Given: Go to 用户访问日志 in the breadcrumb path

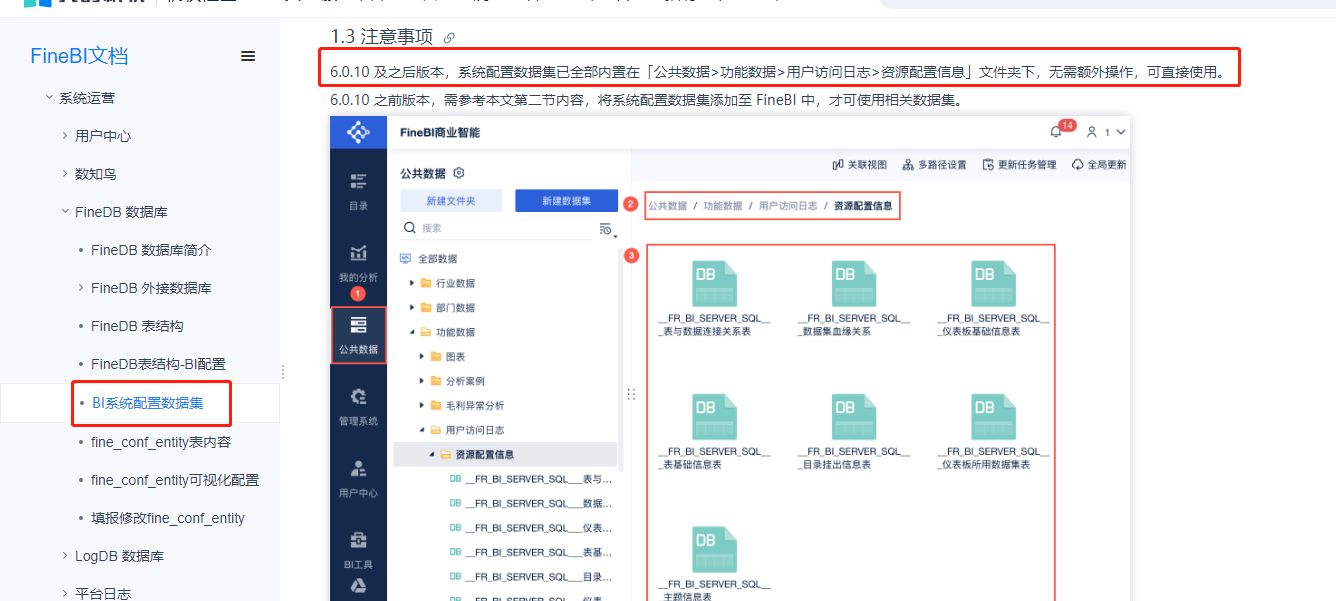Looking at the screenshot, I should [x=788, y=205].
